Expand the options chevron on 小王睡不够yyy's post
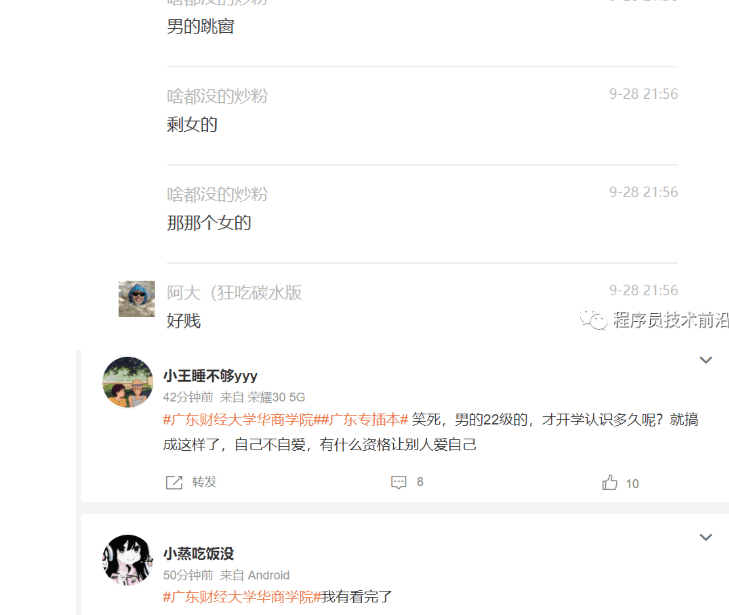The height and width of the screenshot is (615, 729). point(706,360)
